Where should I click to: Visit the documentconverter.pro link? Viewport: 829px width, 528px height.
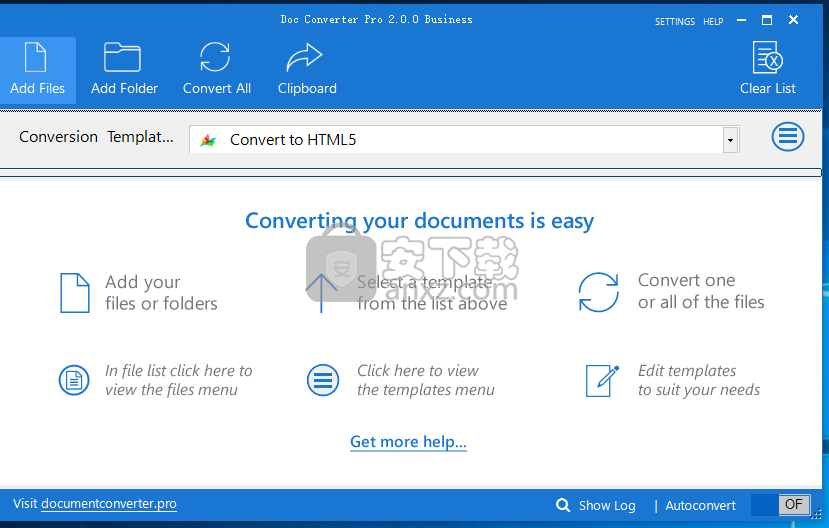[109, 504]
